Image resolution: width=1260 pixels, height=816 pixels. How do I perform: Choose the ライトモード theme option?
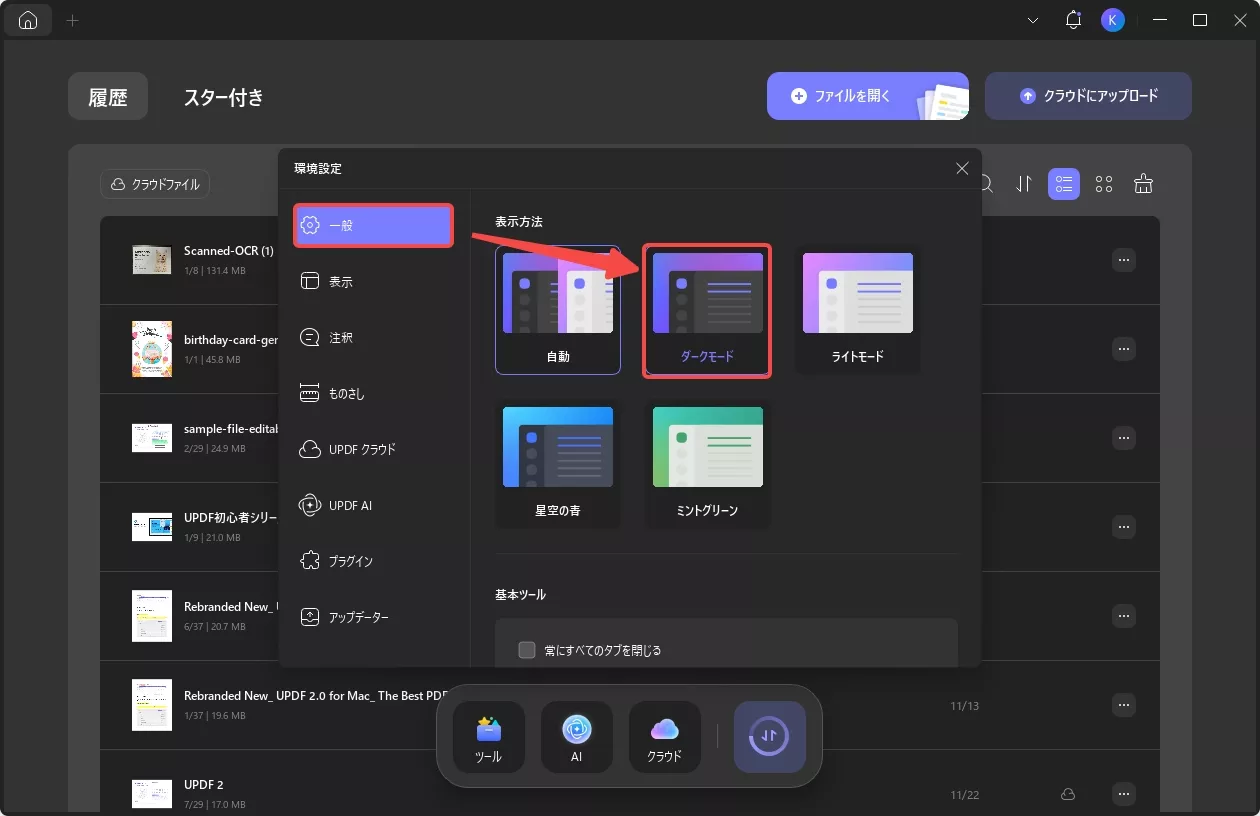tap(858, 310)
